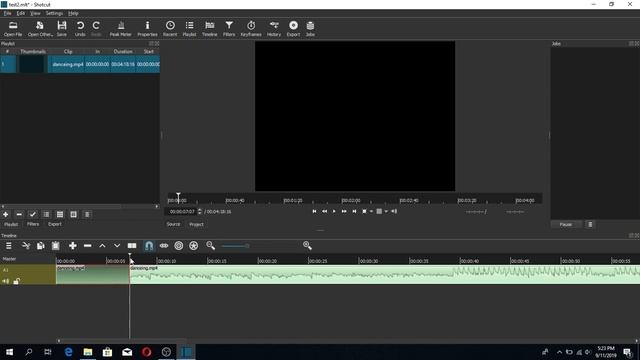Paste the clip on the timeline
The height and width of the screenshot is (360, 640).
56,246
